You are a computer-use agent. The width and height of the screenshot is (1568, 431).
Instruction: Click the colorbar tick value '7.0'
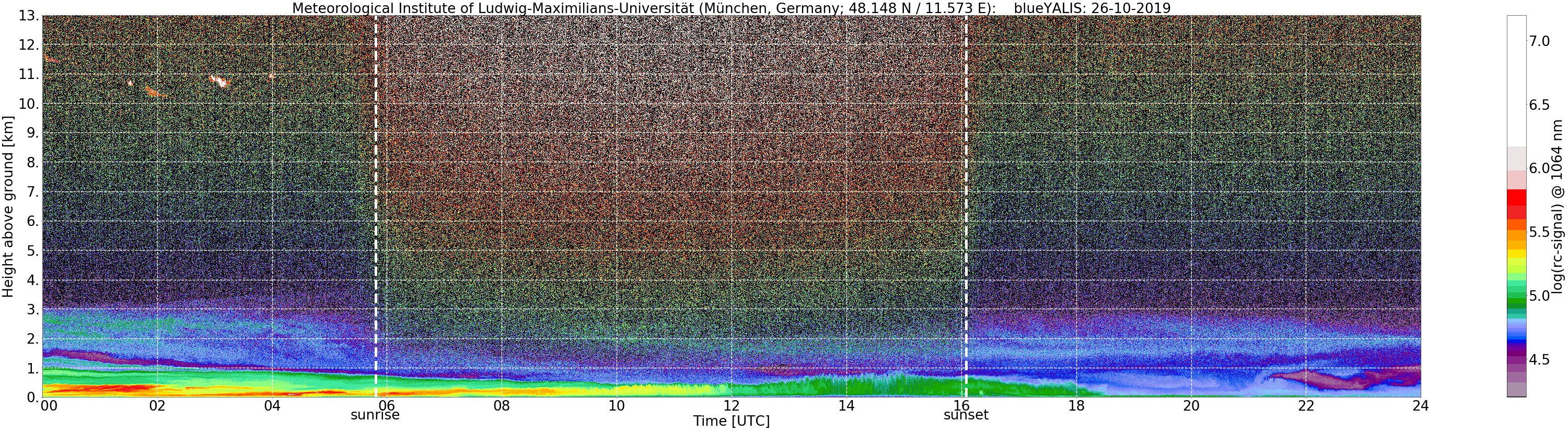(x=1539, y=41)
